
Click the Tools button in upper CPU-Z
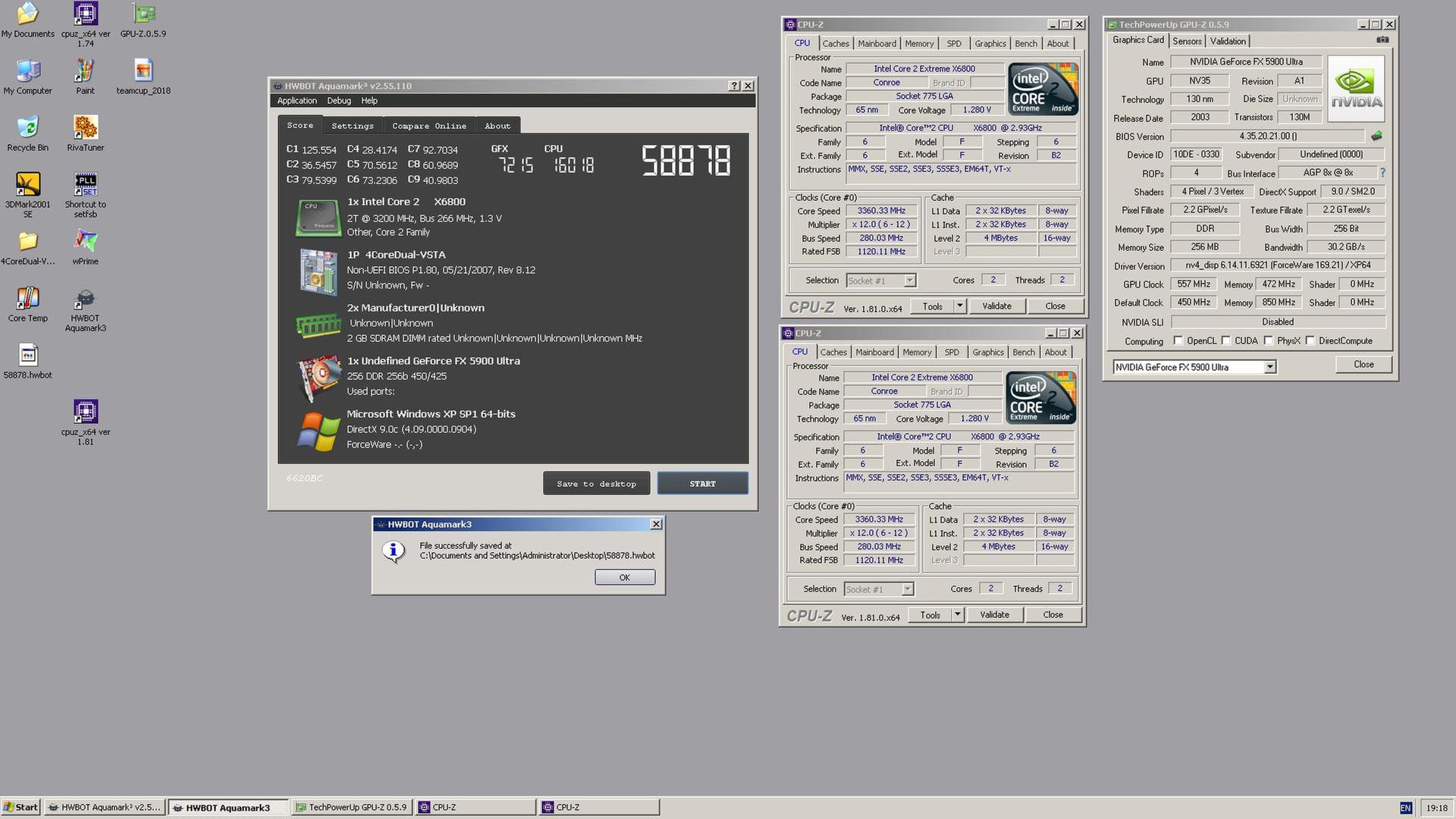[x=932, y=306]
